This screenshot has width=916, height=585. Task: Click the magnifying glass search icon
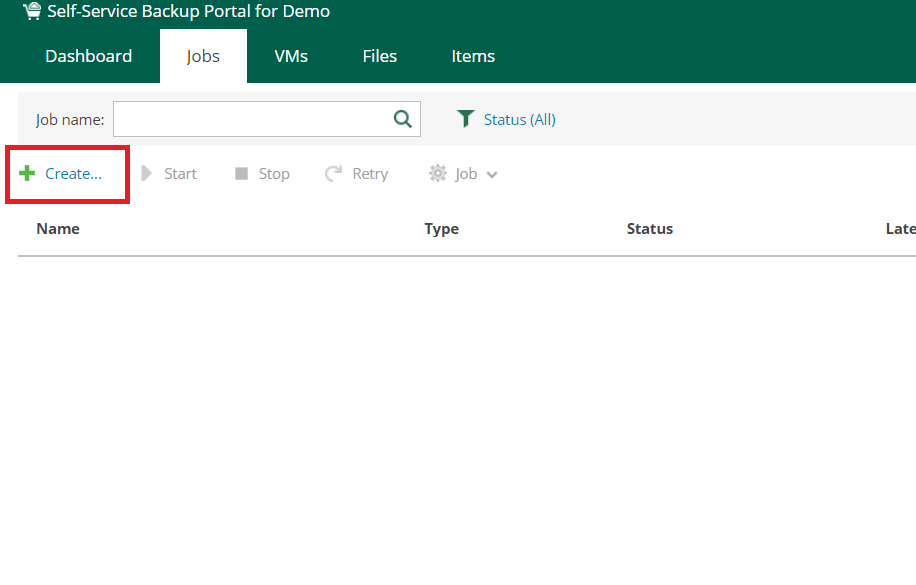403,119
